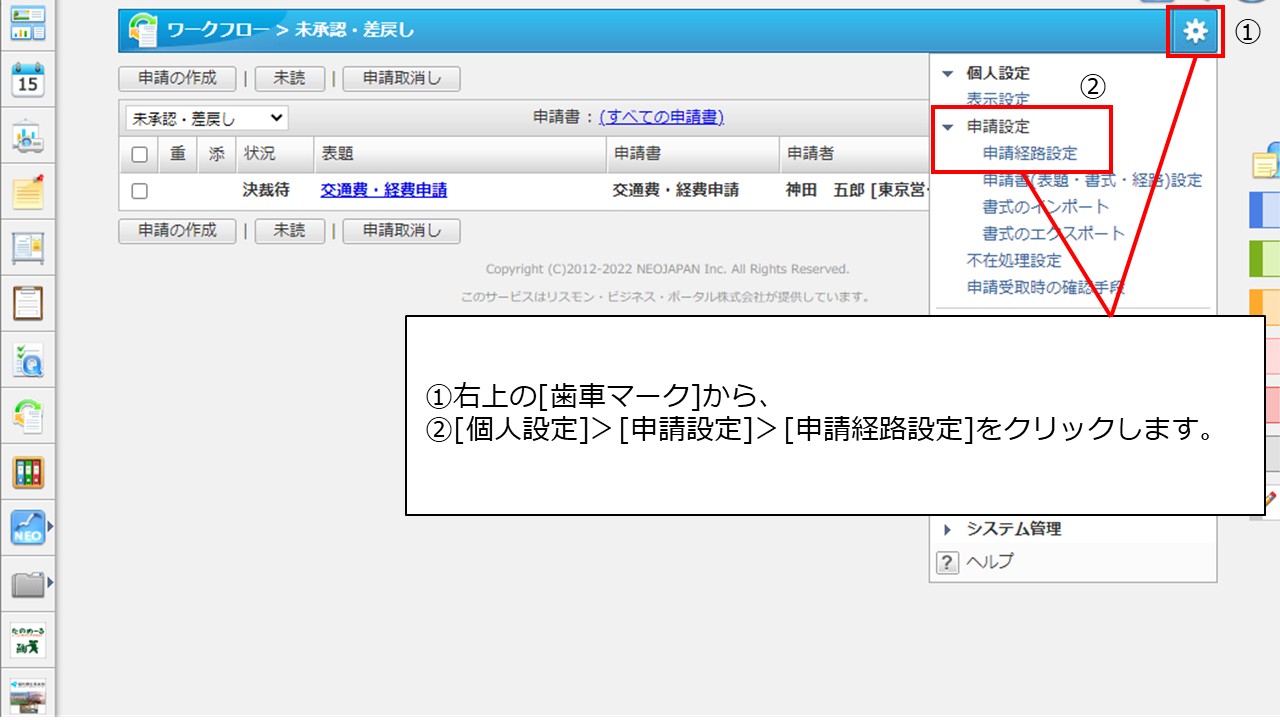Click the gray folder icon in sidebar
This screenshot has width=1280, height=720.
28,584
